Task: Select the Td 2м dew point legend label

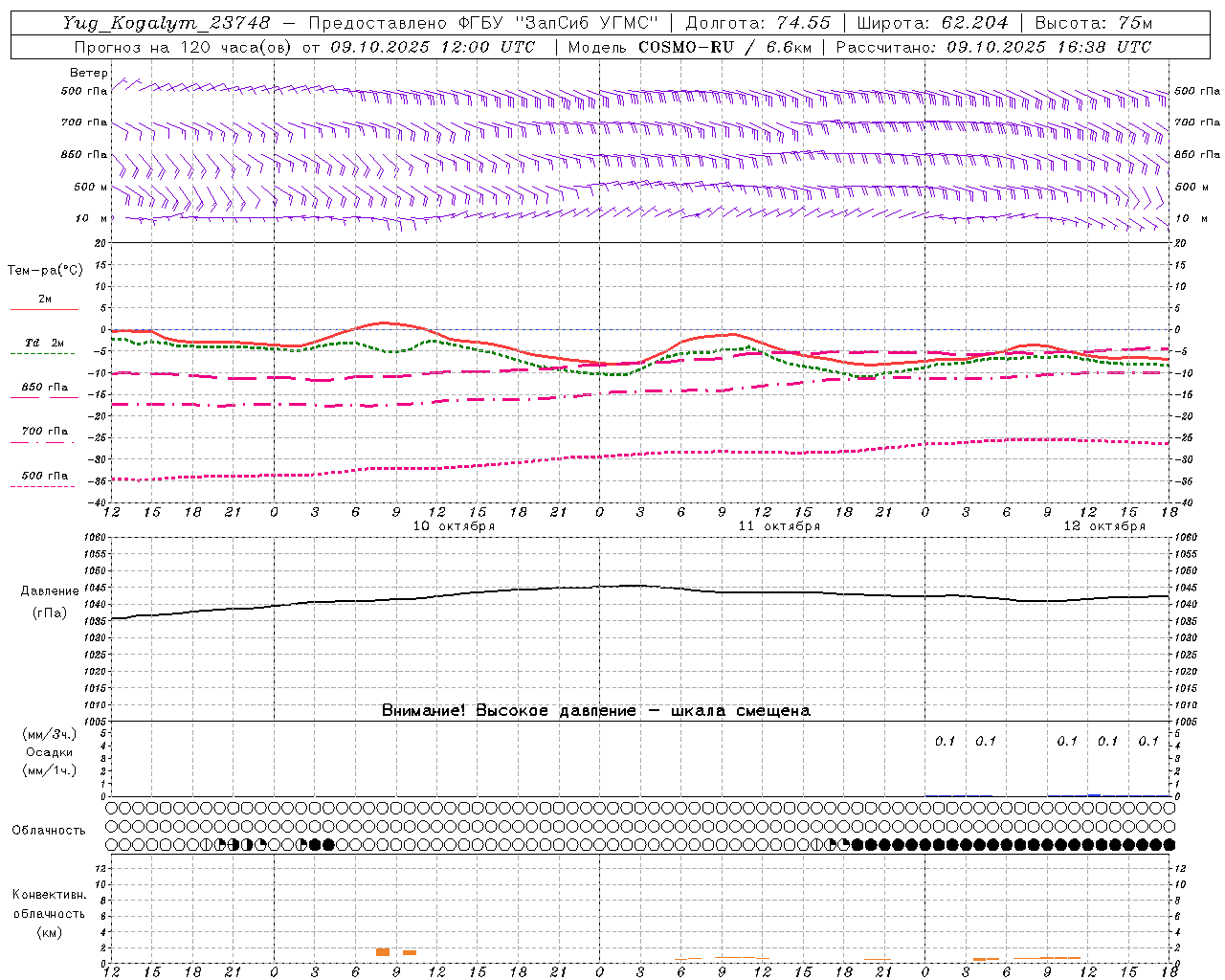Action: point(44,343)
